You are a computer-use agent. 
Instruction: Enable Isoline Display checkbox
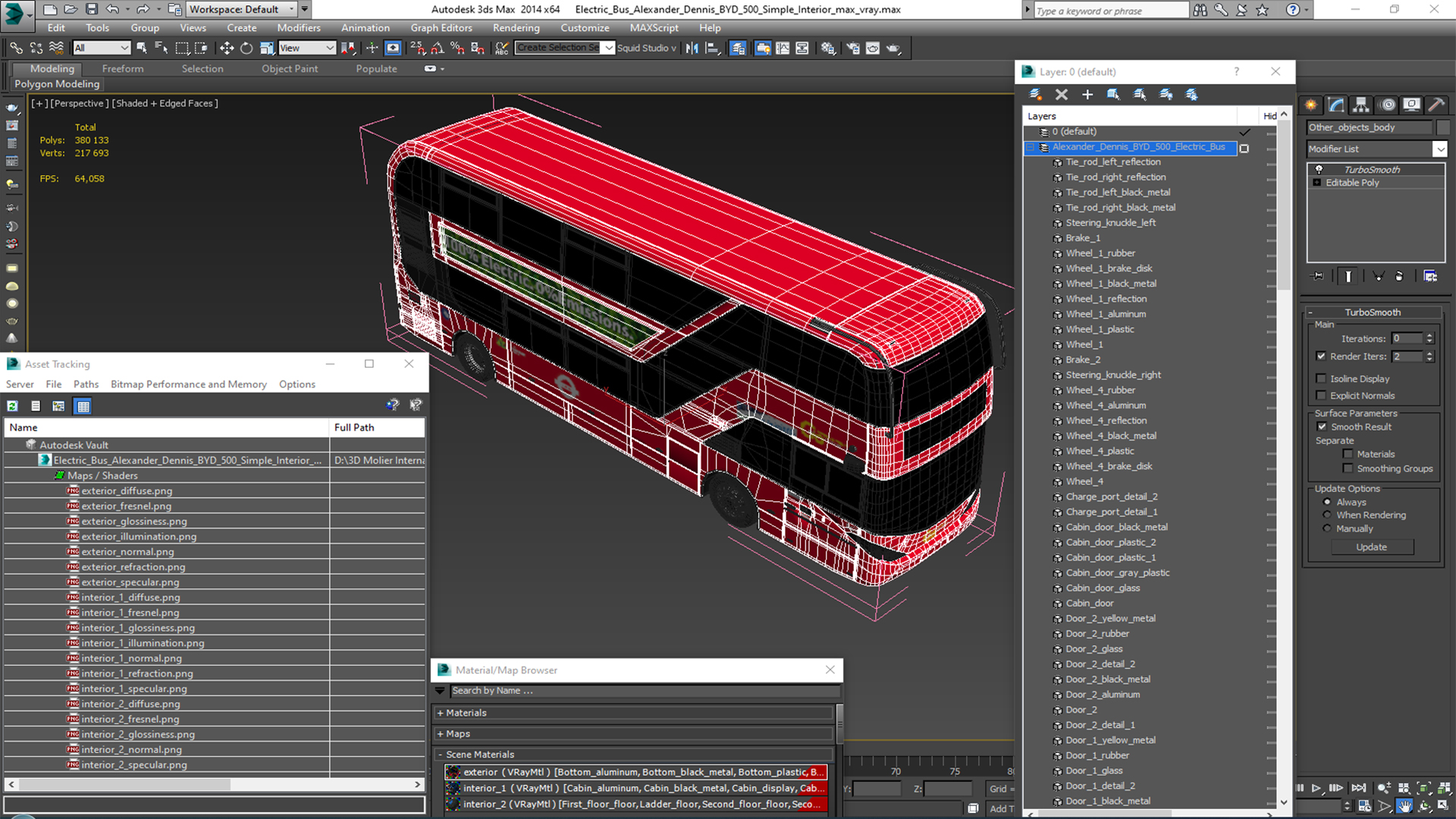point(1321,378)
